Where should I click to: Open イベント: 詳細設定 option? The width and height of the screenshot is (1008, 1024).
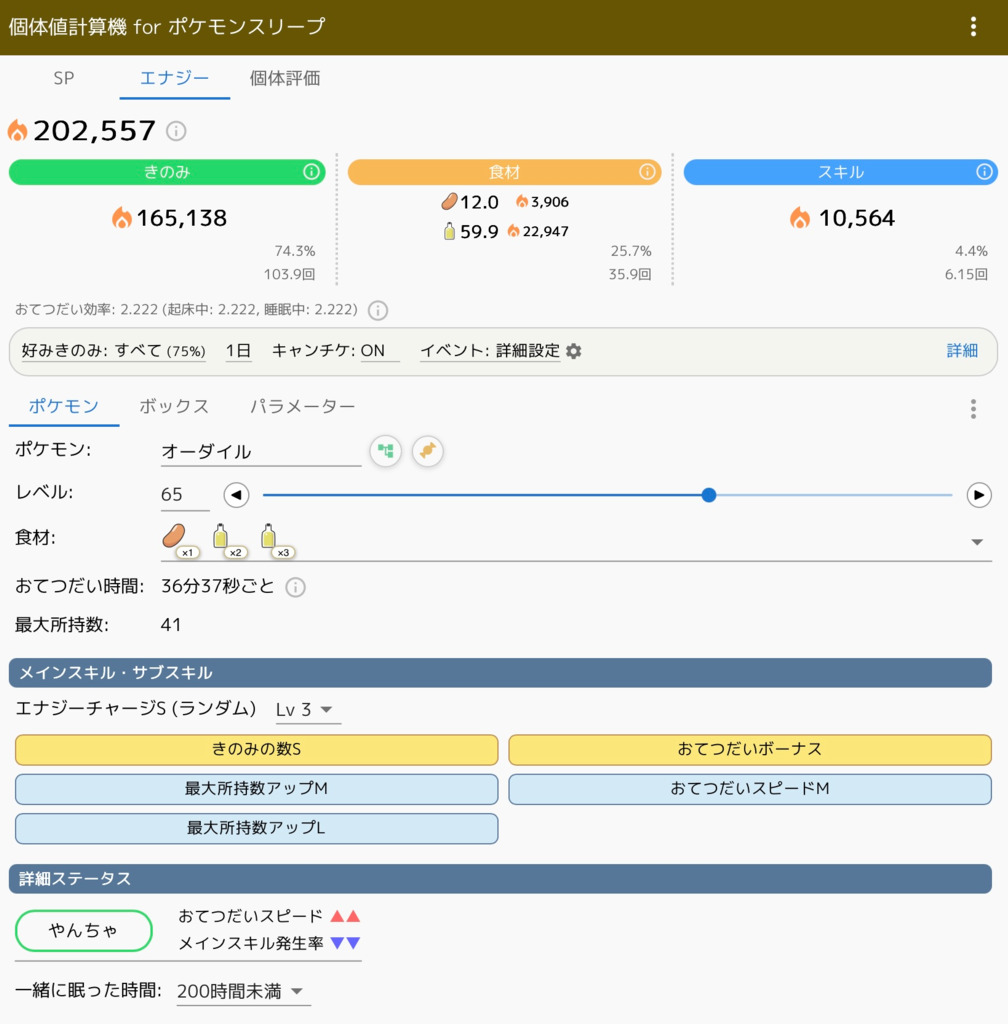click(x=490, y=351)
